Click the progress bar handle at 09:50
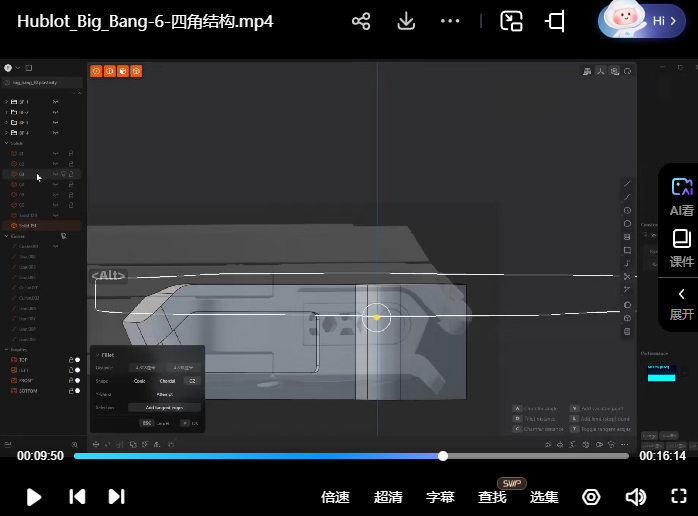 pyautogui.click(x=443, y=456)
